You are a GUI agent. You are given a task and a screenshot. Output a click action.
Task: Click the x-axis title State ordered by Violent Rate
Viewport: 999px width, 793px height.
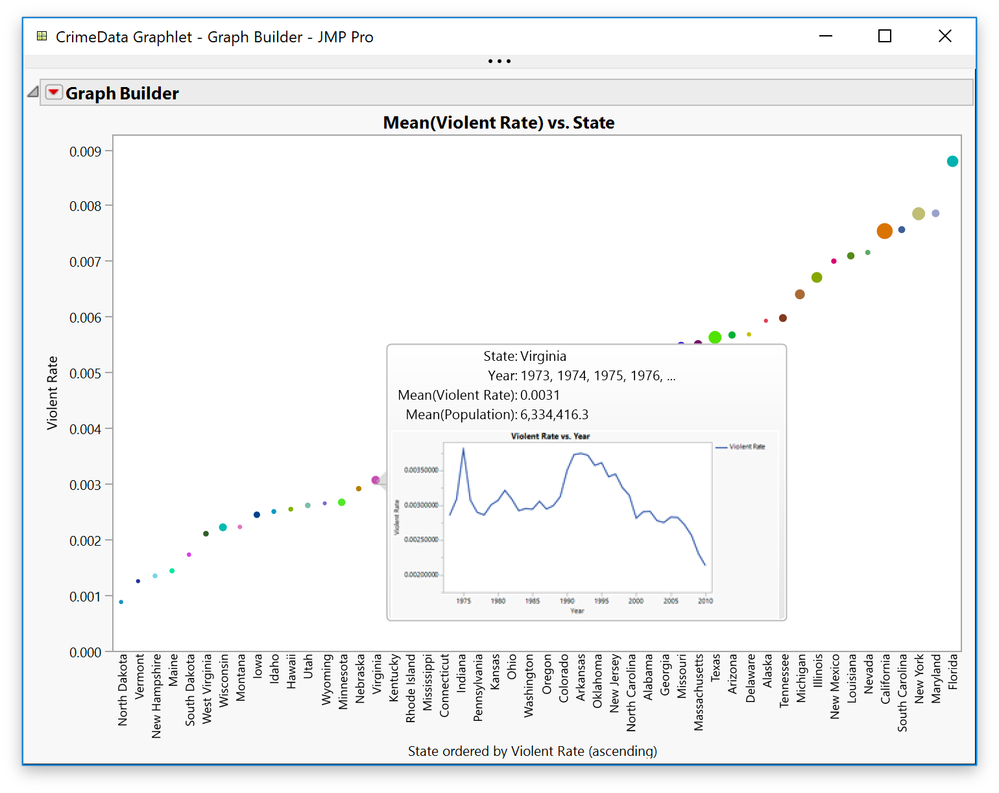532,751
